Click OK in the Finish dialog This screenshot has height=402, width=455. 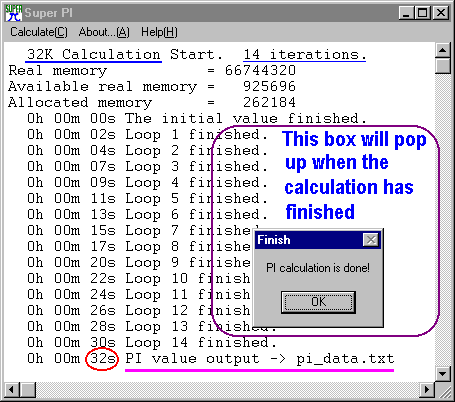coord(318,302)
